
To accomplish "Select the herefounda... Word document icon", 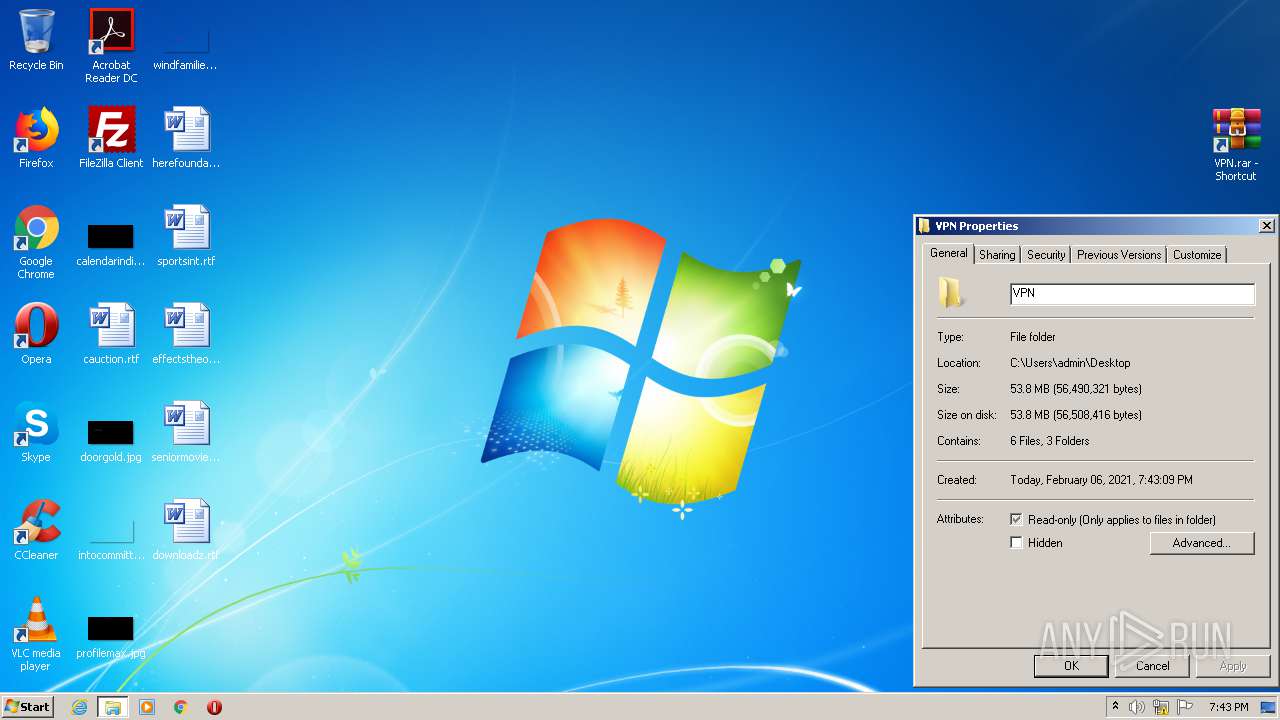I will [186, 138].
